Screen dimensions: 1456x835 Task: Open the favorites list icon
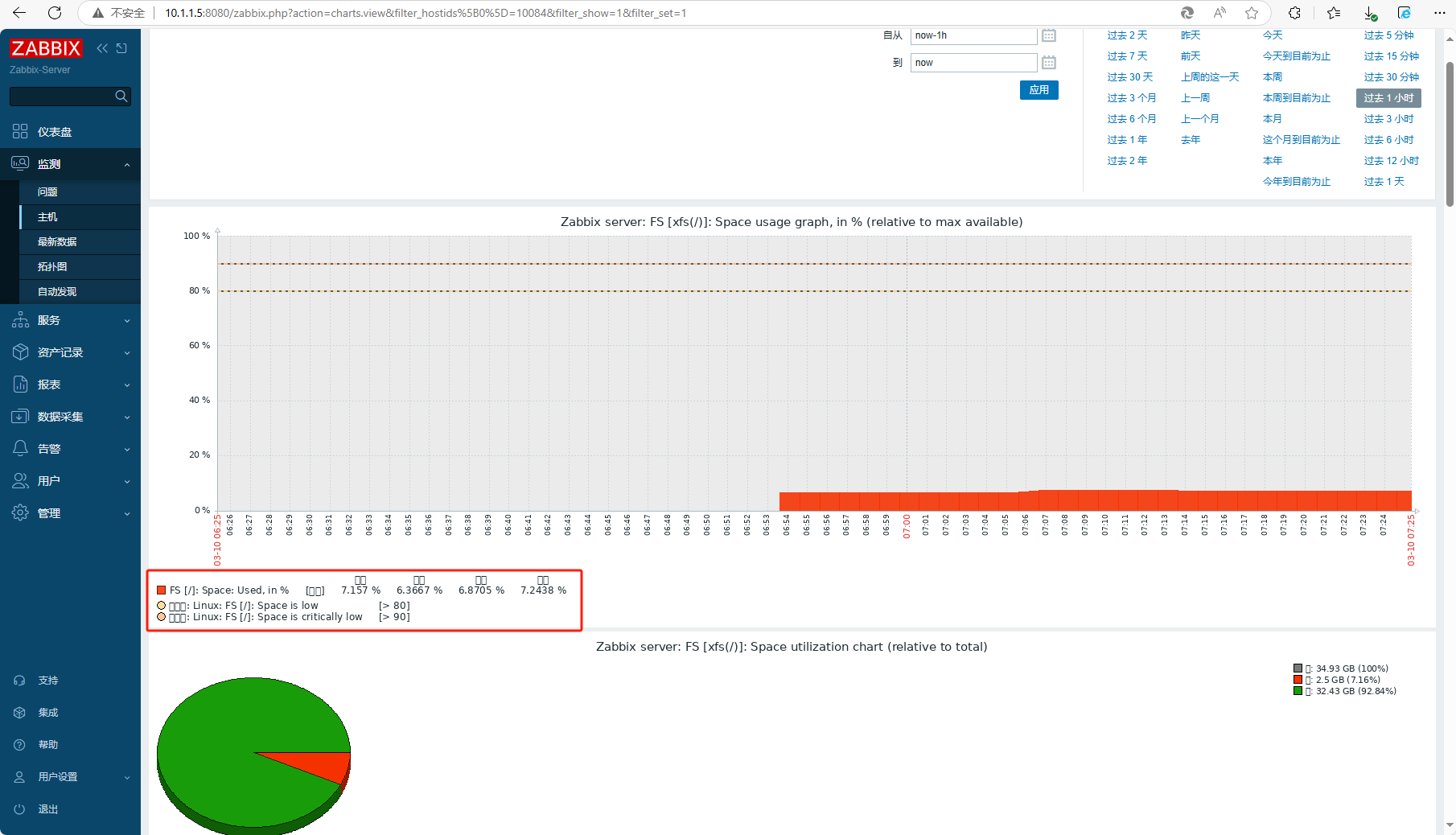click(1334, 13)
